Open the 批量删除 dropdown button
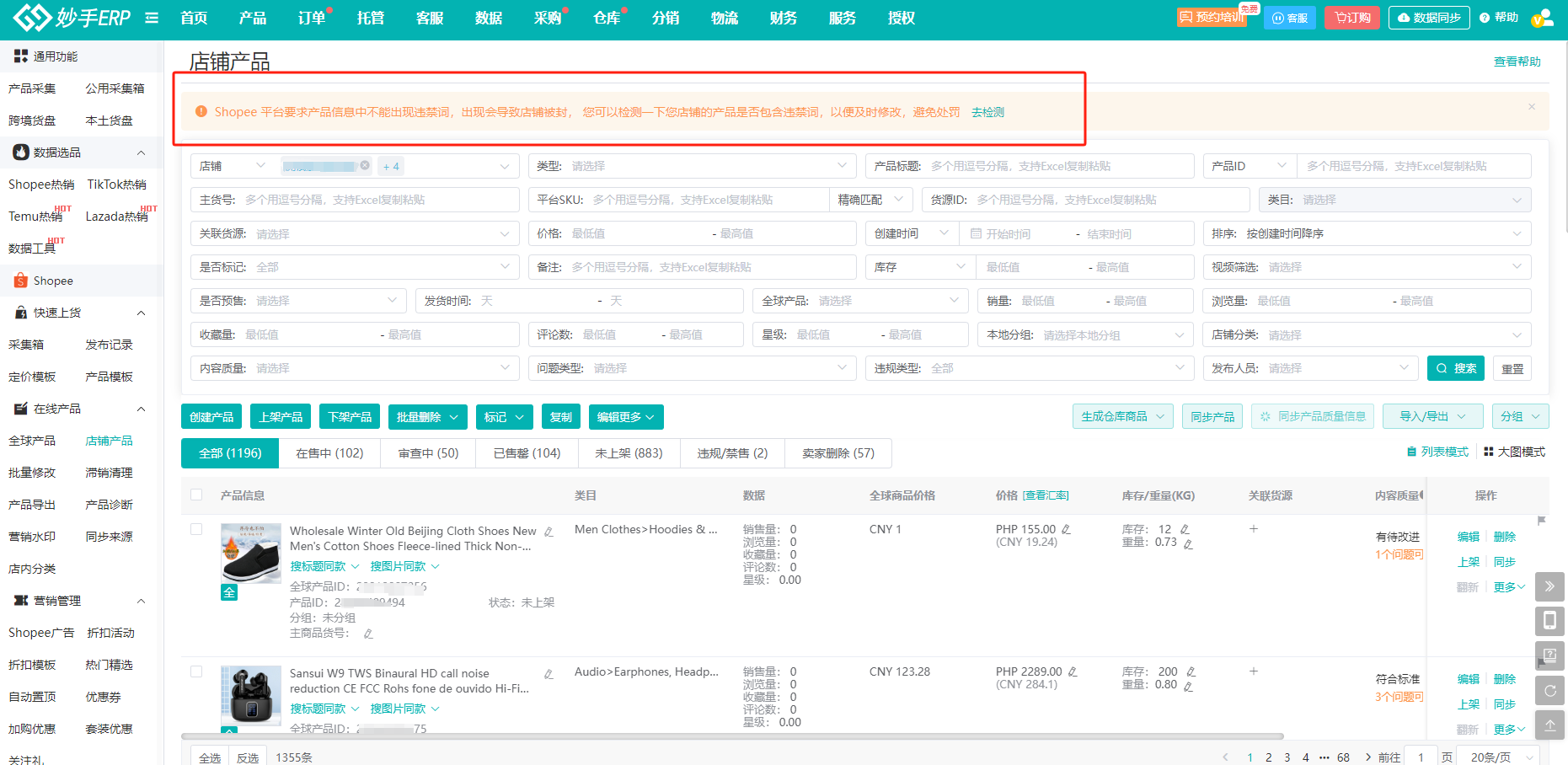Viewport: 1568px width, 765px height. pos(427,417)
